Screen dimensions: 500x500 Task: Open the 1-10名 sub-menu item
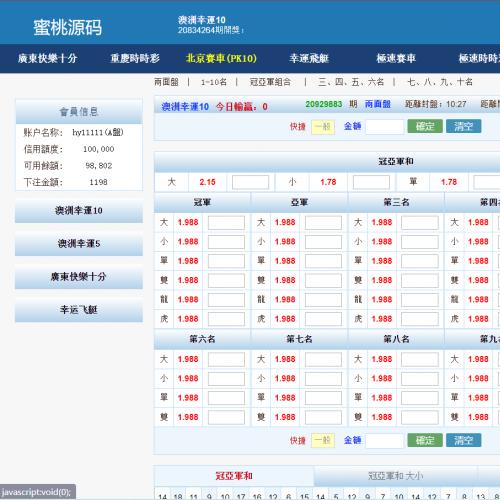click(214, 82)
